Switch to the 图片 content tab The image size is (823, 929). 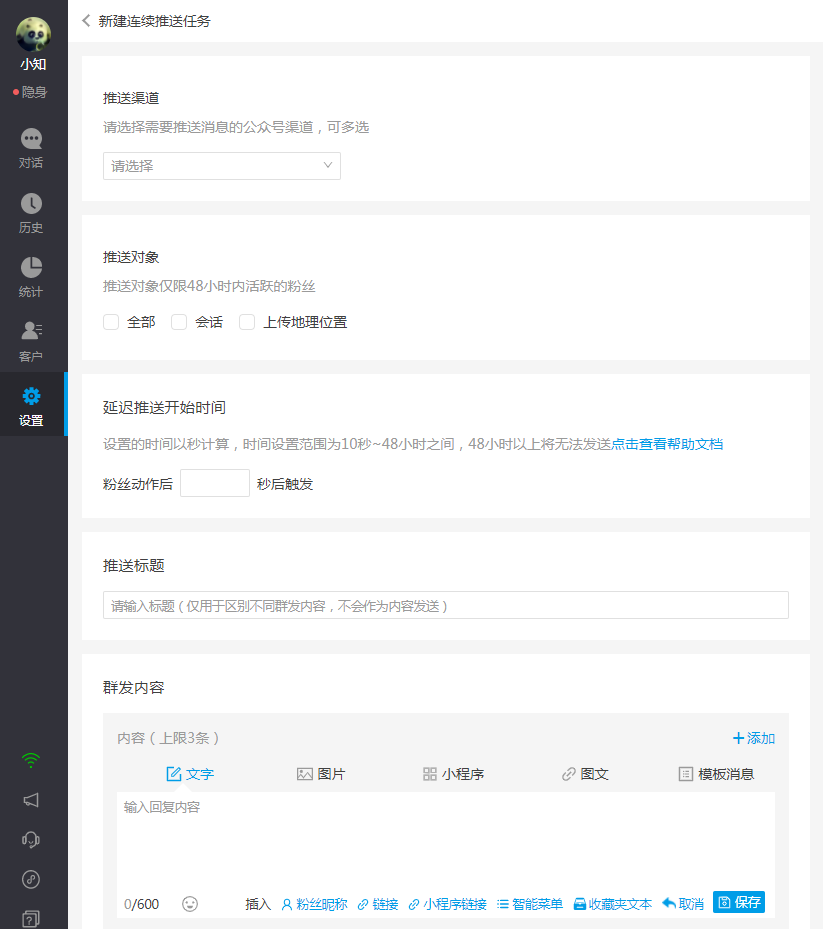(321, 774)
